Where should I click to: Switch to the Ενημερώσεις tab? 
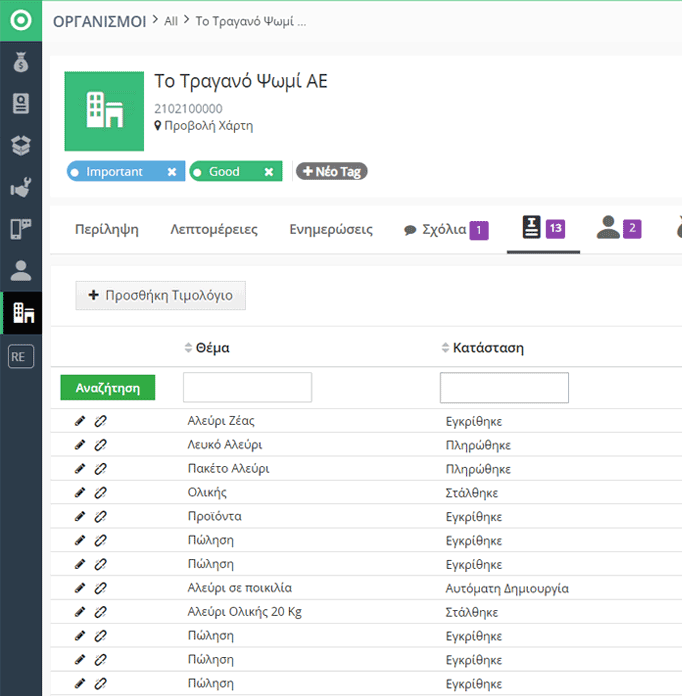pyautogui.click(x=331, y=229)
